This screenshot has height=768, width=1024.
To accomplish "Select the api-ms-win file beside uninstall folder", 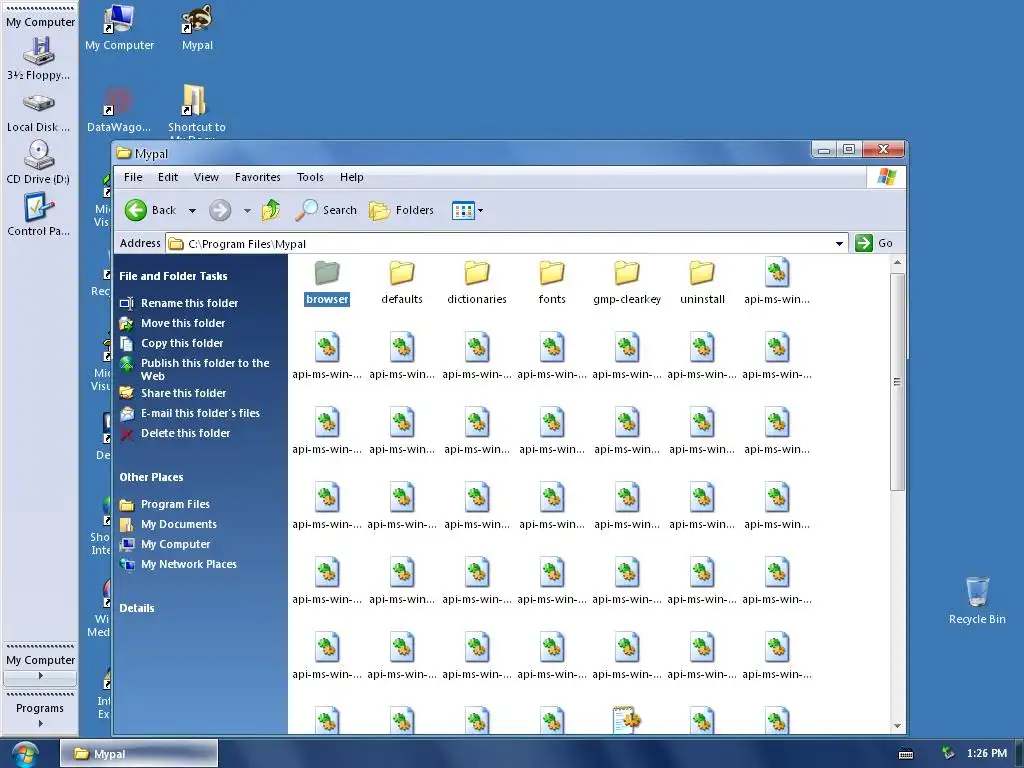I will [x=777, y=281].
